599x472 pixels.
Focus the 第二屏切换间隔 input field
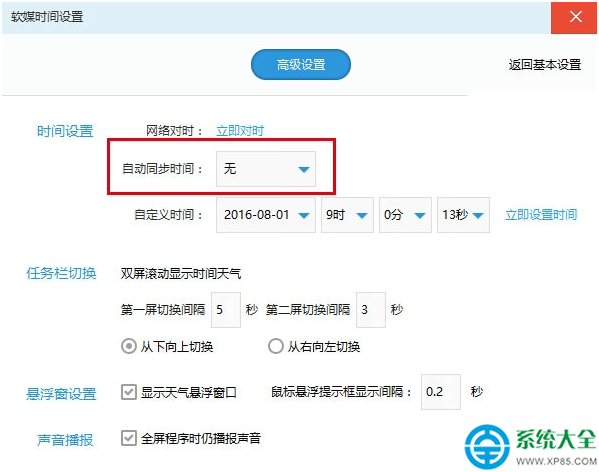(x=371, y=310)
